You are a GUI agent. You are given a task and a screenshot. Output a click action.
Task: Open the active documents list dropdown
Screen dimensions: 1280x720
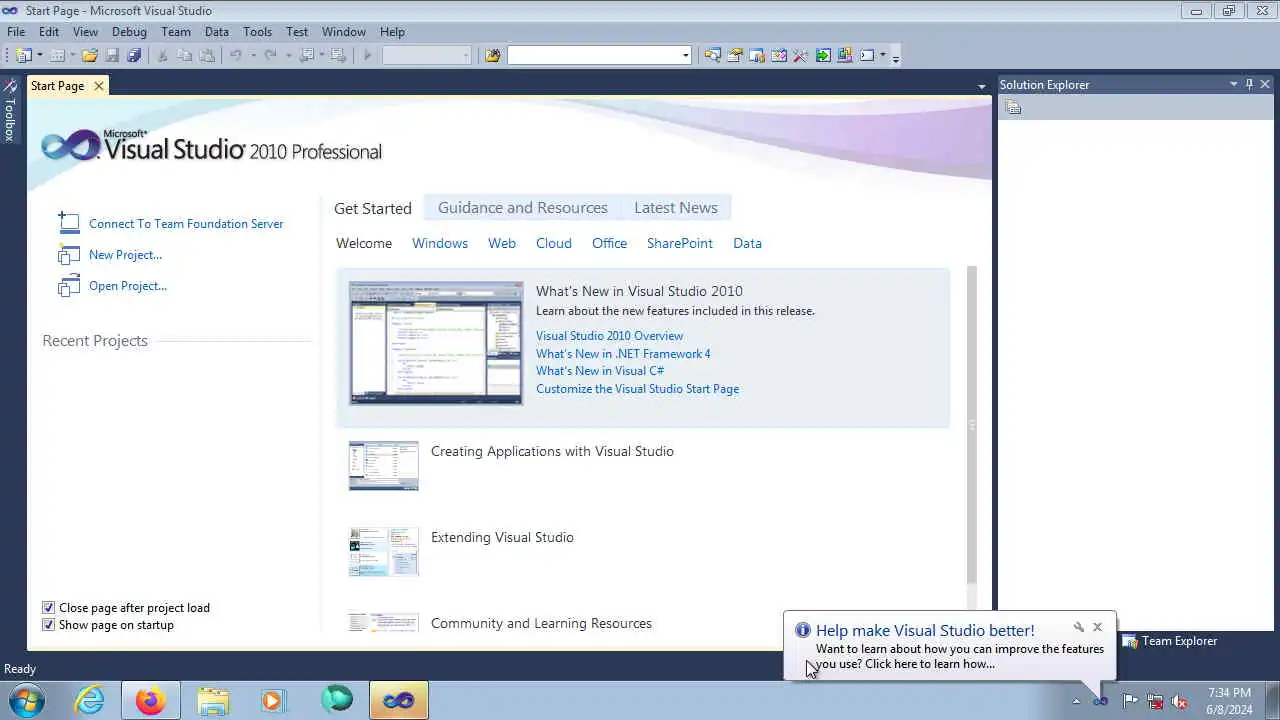click(x=982, y=87)
